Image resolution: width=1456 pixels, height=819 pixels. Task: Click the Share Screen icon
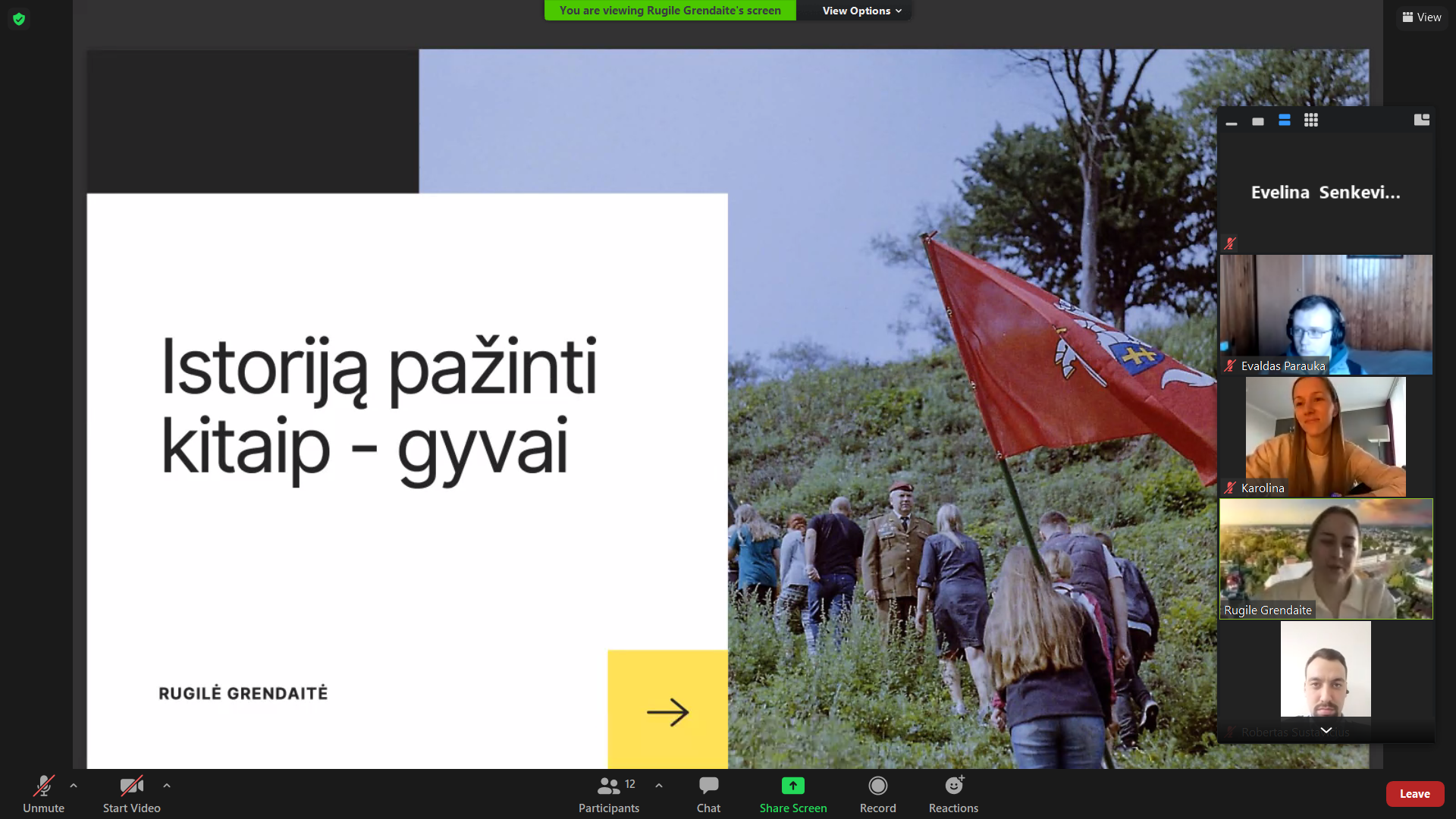click(792, 786)
